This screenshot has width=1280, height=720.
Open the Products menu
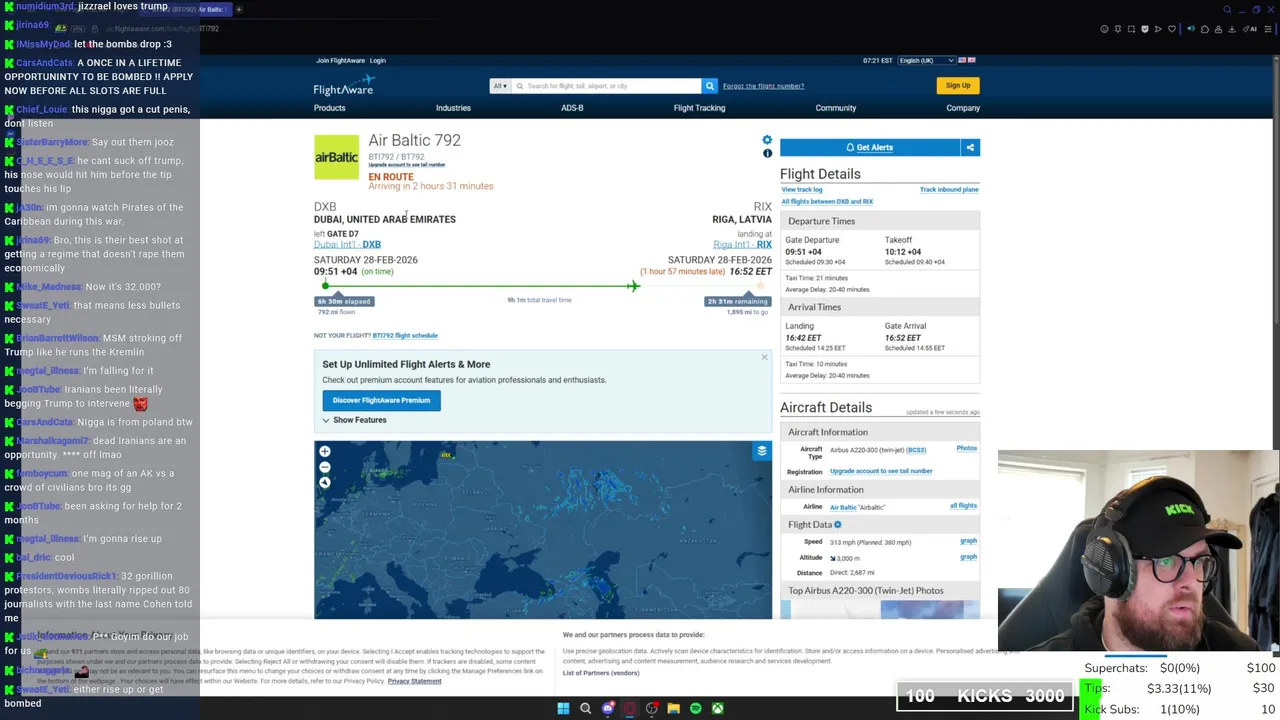(329, 108)
